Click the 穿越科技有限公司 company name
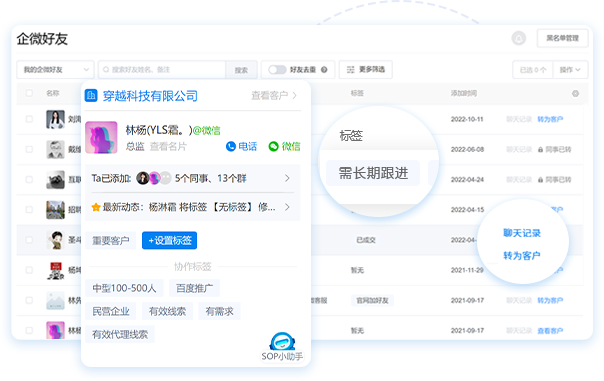This screenshot has height=381, width=604. (x=150, y=96)
